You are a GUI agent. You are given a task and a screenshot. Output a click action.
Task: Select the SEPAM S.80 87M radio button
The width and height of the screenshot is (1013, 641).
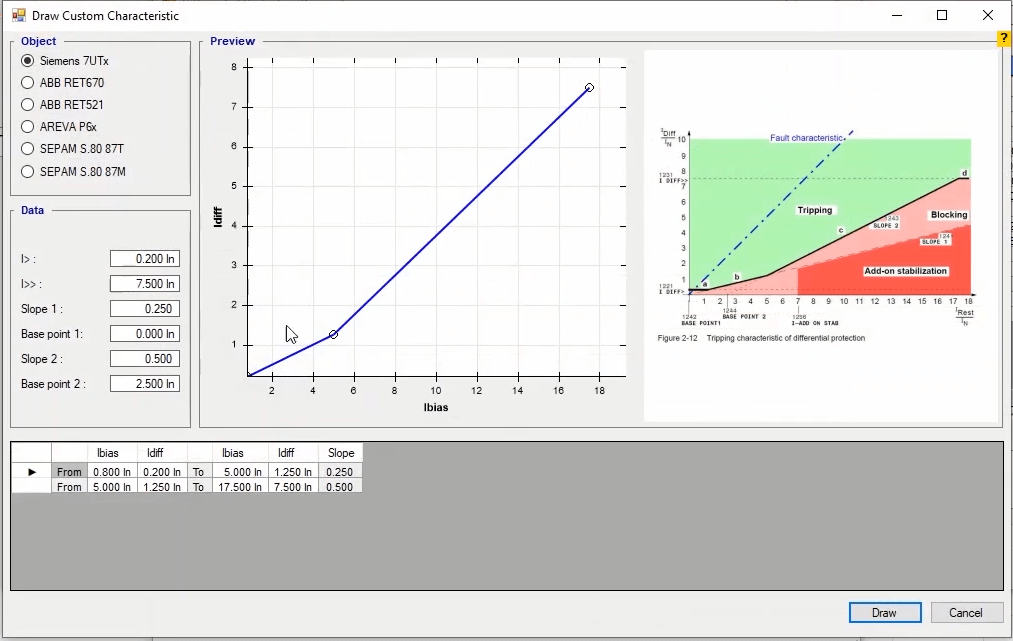pos(28,171)
